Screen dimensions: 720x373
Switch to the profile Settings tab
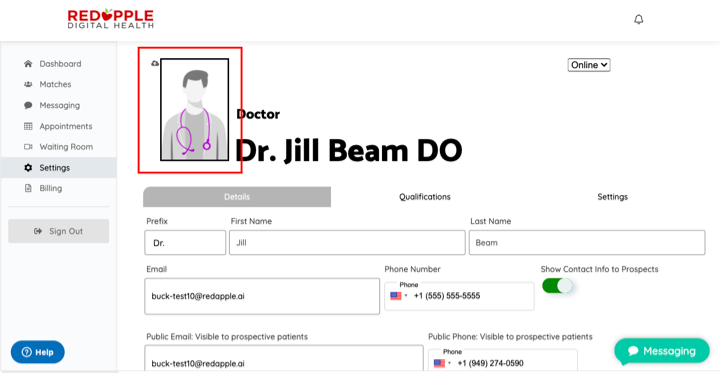click(613, 197)
